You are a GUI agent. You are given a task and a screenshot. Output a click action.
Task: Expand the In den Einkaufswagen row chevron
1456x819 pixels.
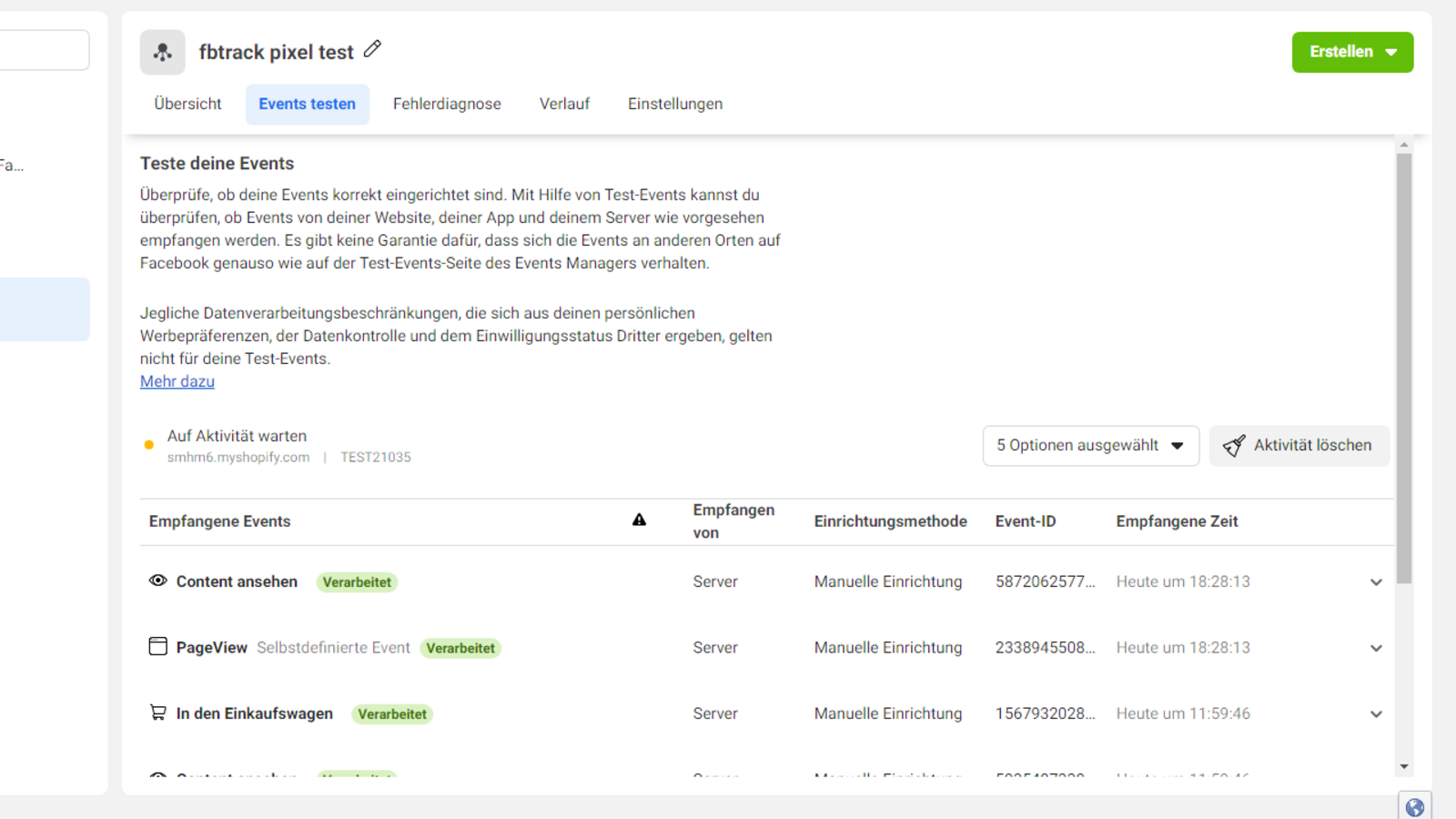click(x=1376, y=714)
